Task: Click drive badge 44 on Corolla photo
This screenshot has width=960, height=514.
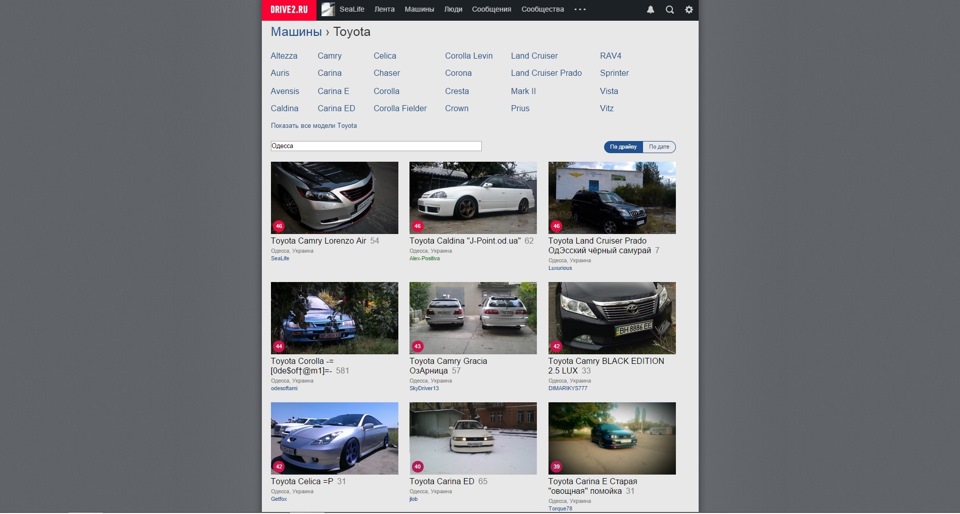Action: point(279,346)
